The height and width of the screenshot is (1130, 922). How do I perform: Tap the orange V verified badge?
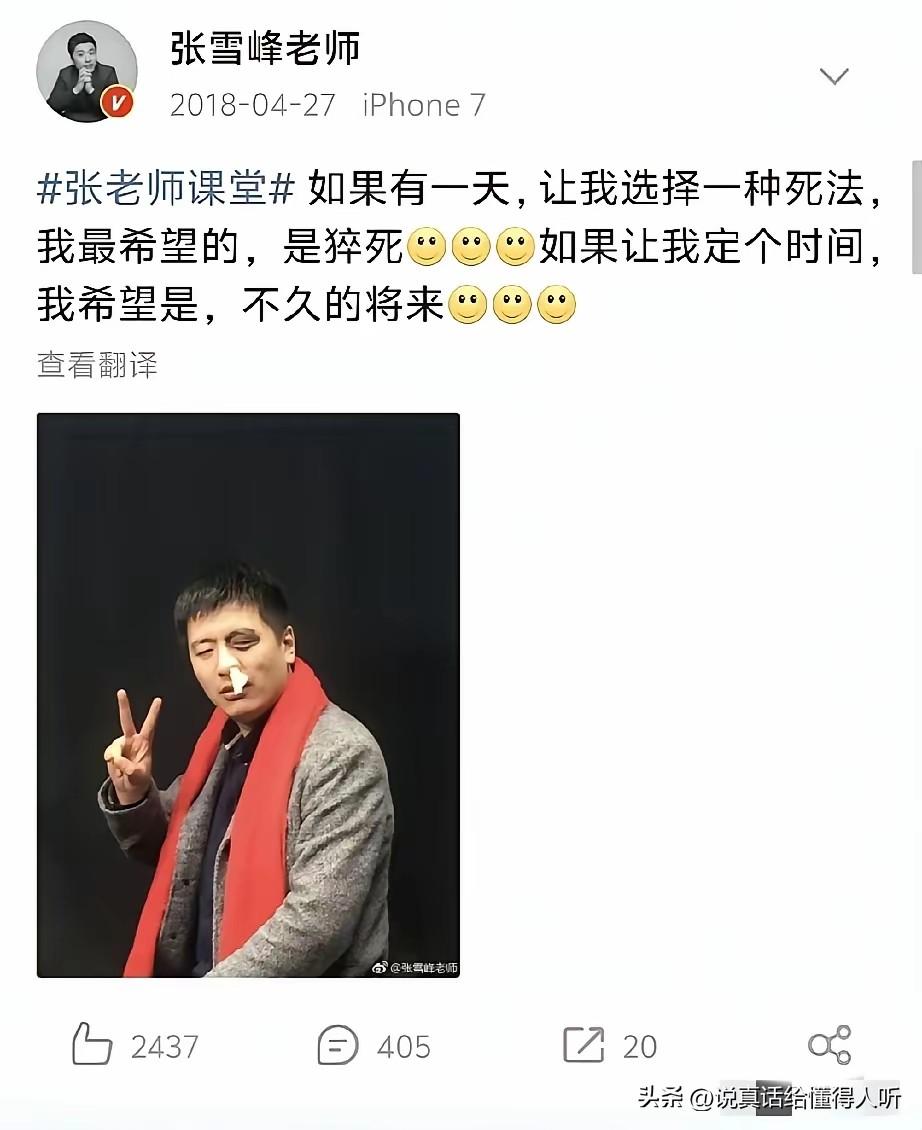click(118, 102)
